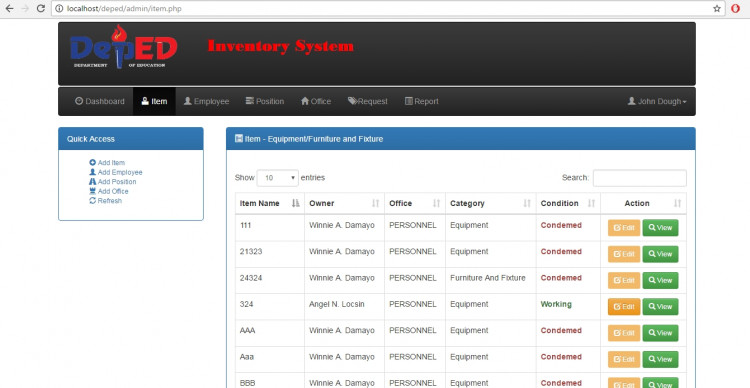750x388 pixels.
Task: Click the Opera extension icon
Action: click(x=735, y=8)
